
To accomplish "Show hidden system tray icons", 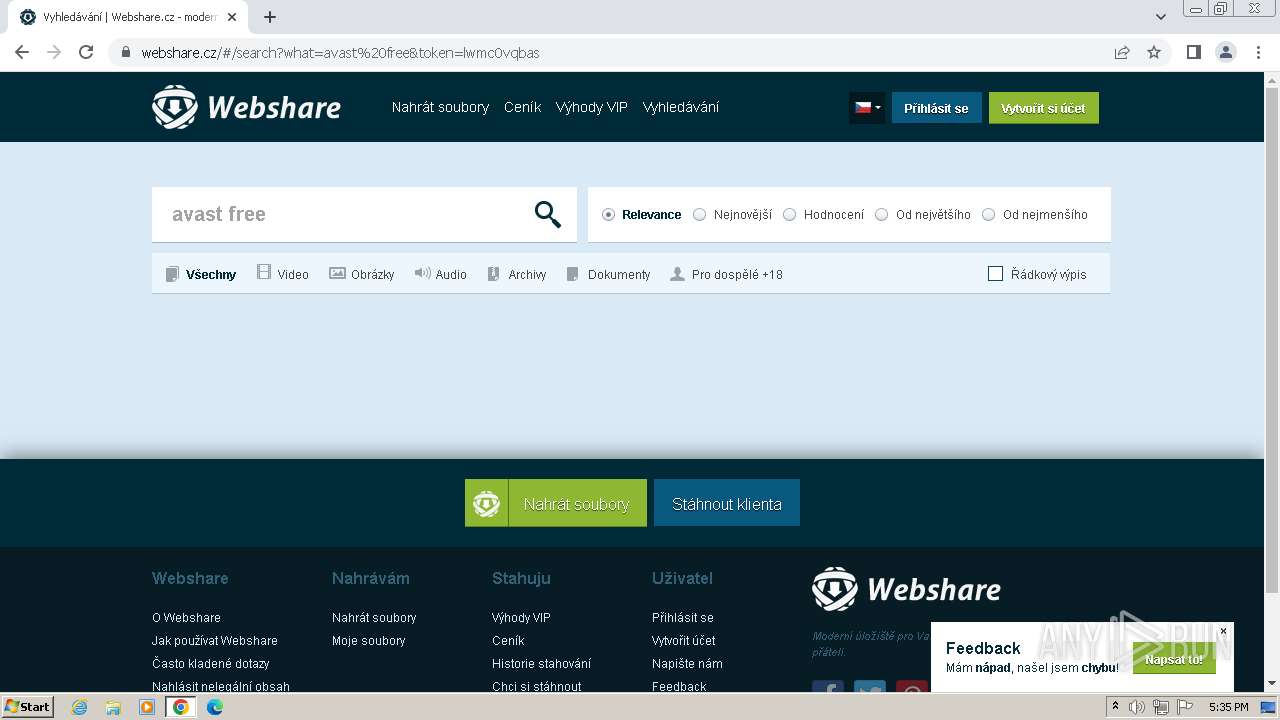I will click(1115, 707).
